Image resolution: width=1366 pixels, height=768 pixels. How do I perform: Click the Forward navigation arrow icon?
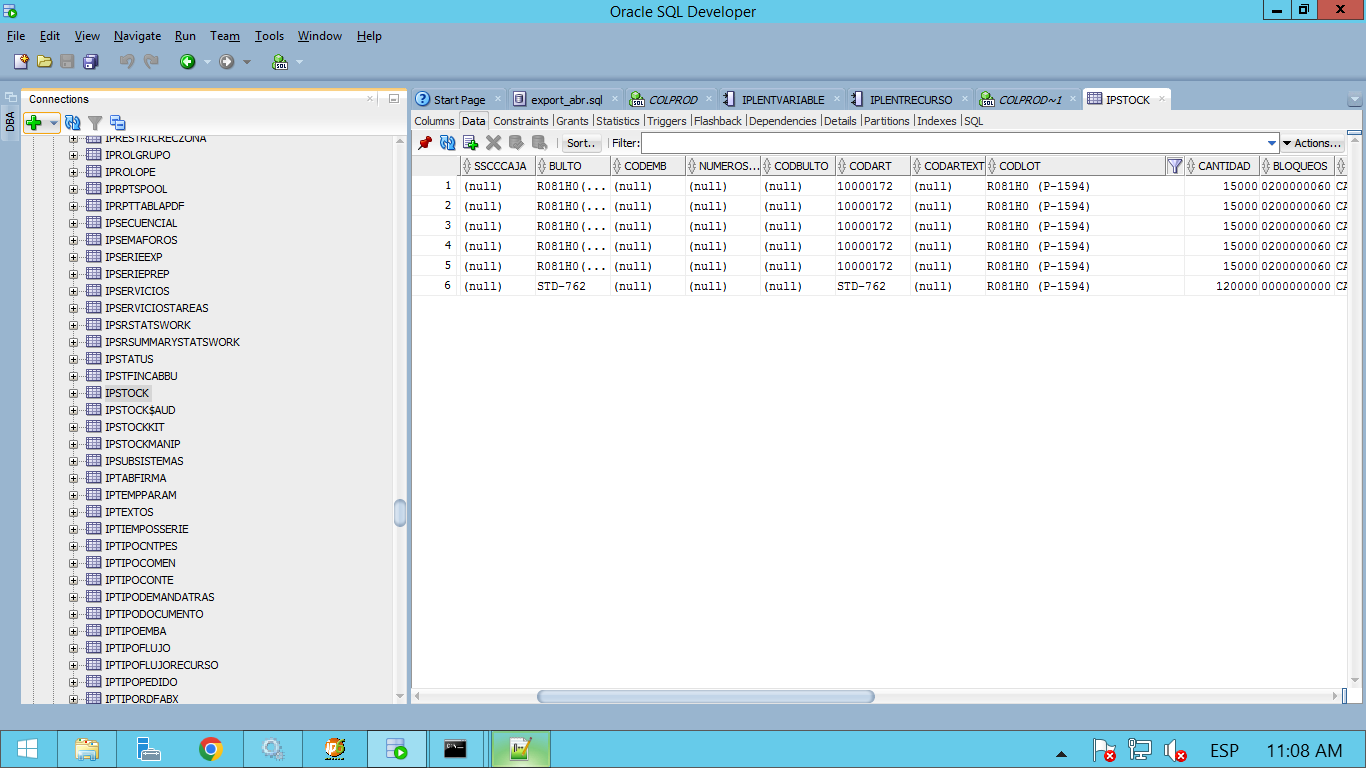click(x=227, y=62)
